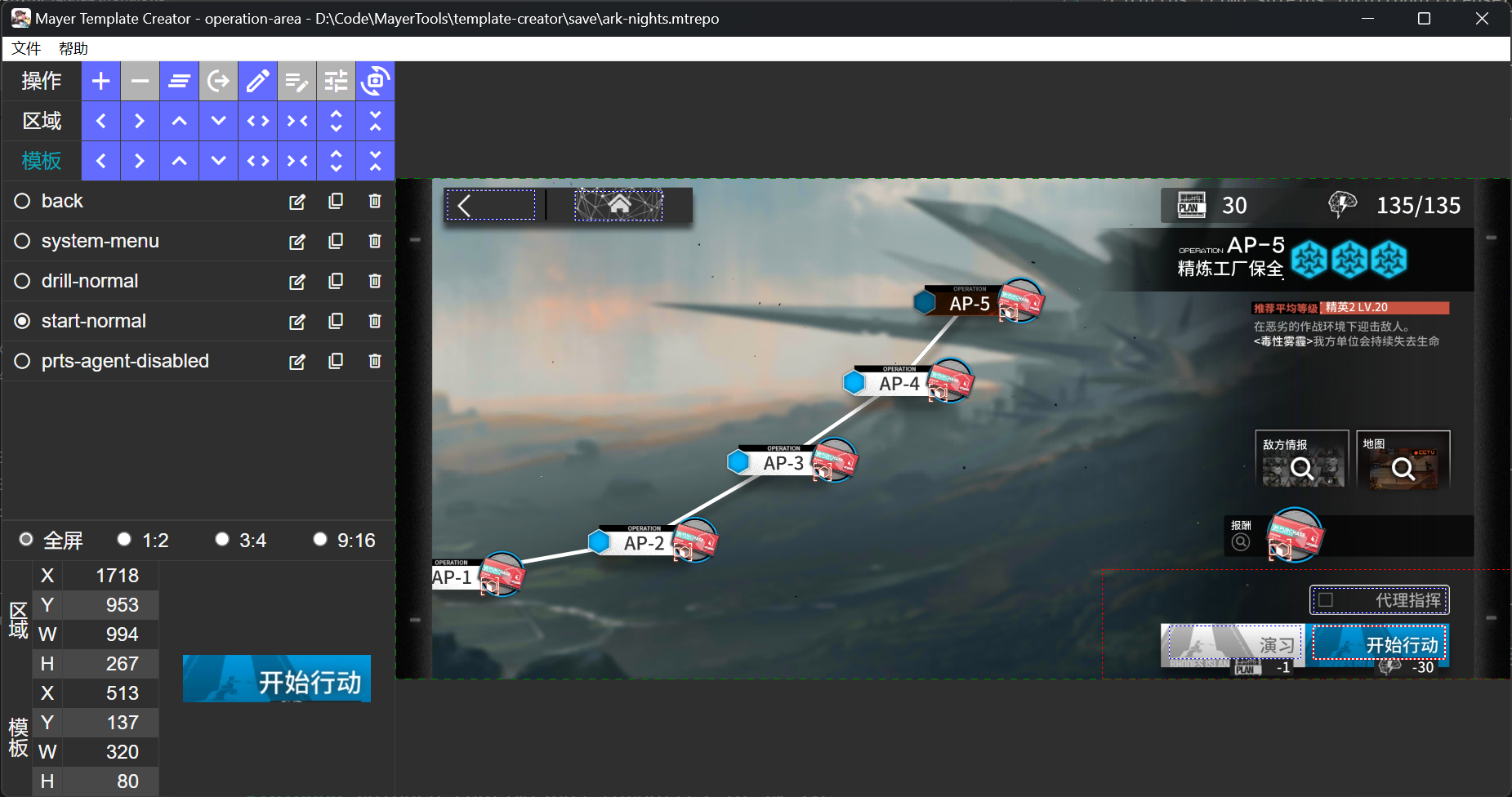Click the export arrow icon in 操作 row

coord(219,81)
